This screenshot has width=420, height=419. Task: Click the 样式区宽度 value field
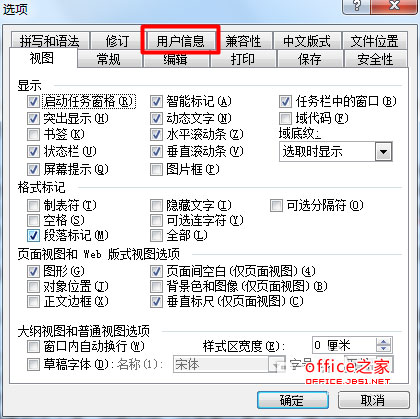pos(344,345)
